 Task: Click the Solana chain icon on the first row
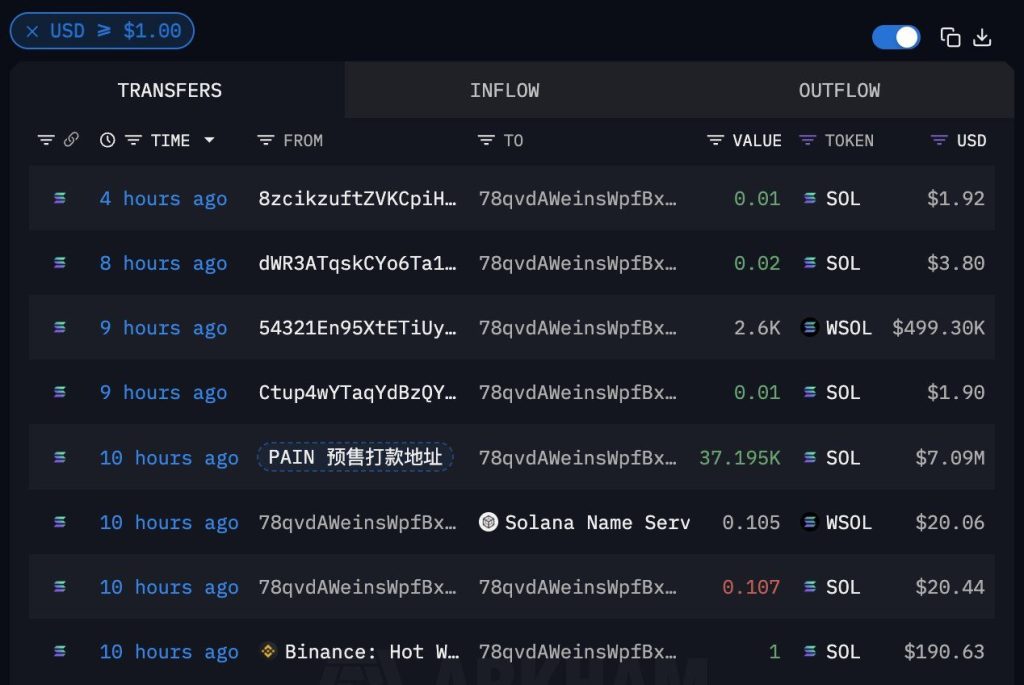pos(58,199)
